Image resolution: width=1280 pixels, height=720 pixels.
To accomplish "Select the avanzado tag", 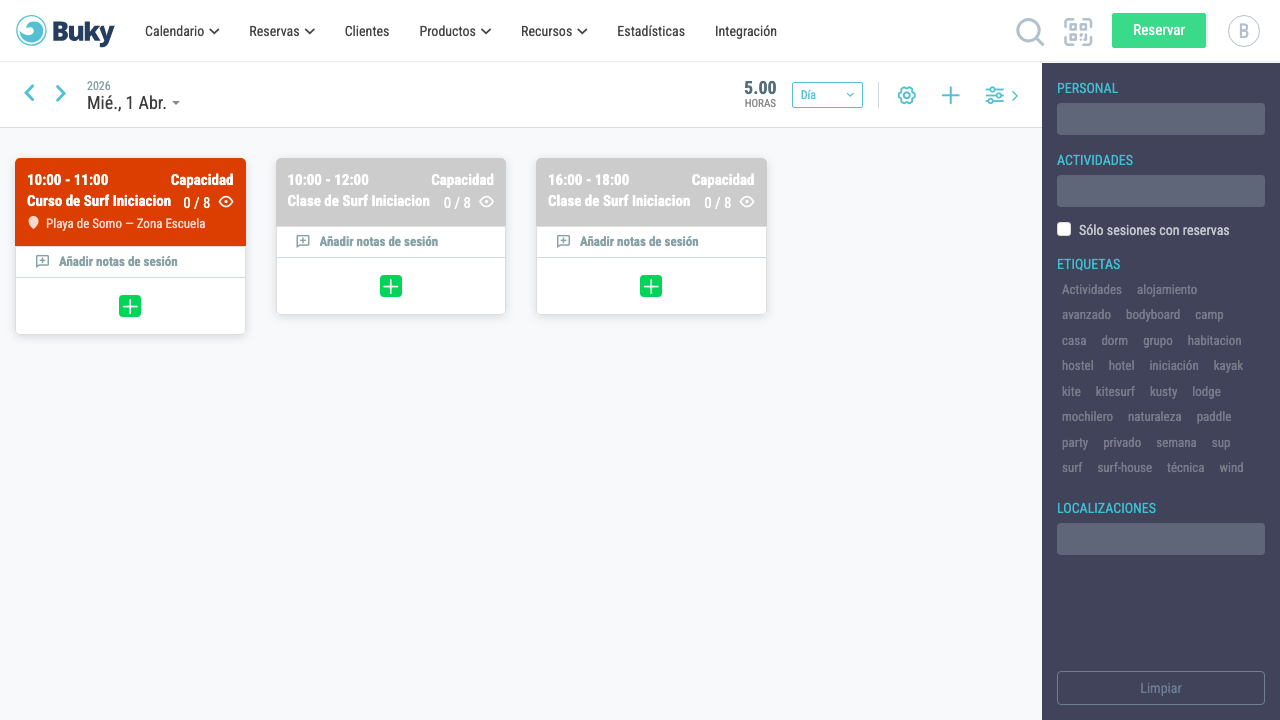I will (1086, 315).
